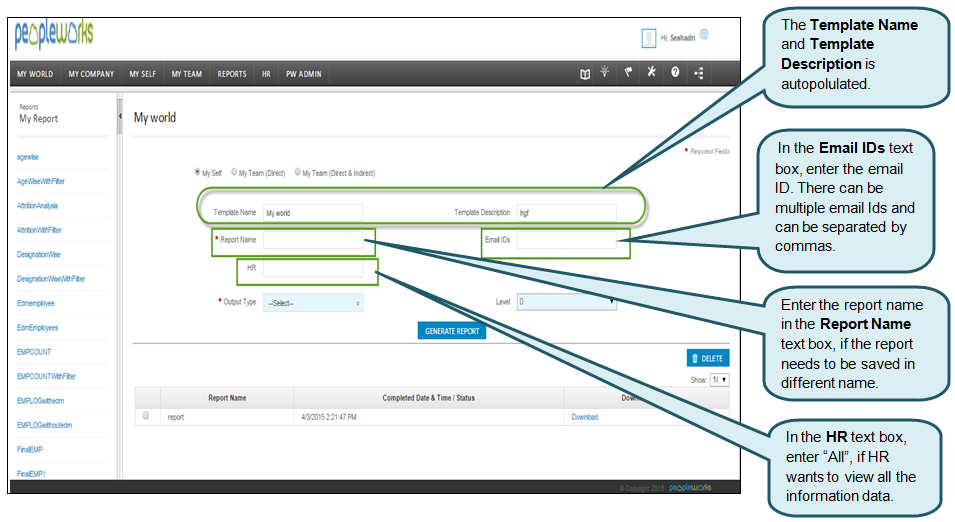This screenshot has height=522, width=955.
Task: Open the REPORTS menu
Action: tap(232, 74)
